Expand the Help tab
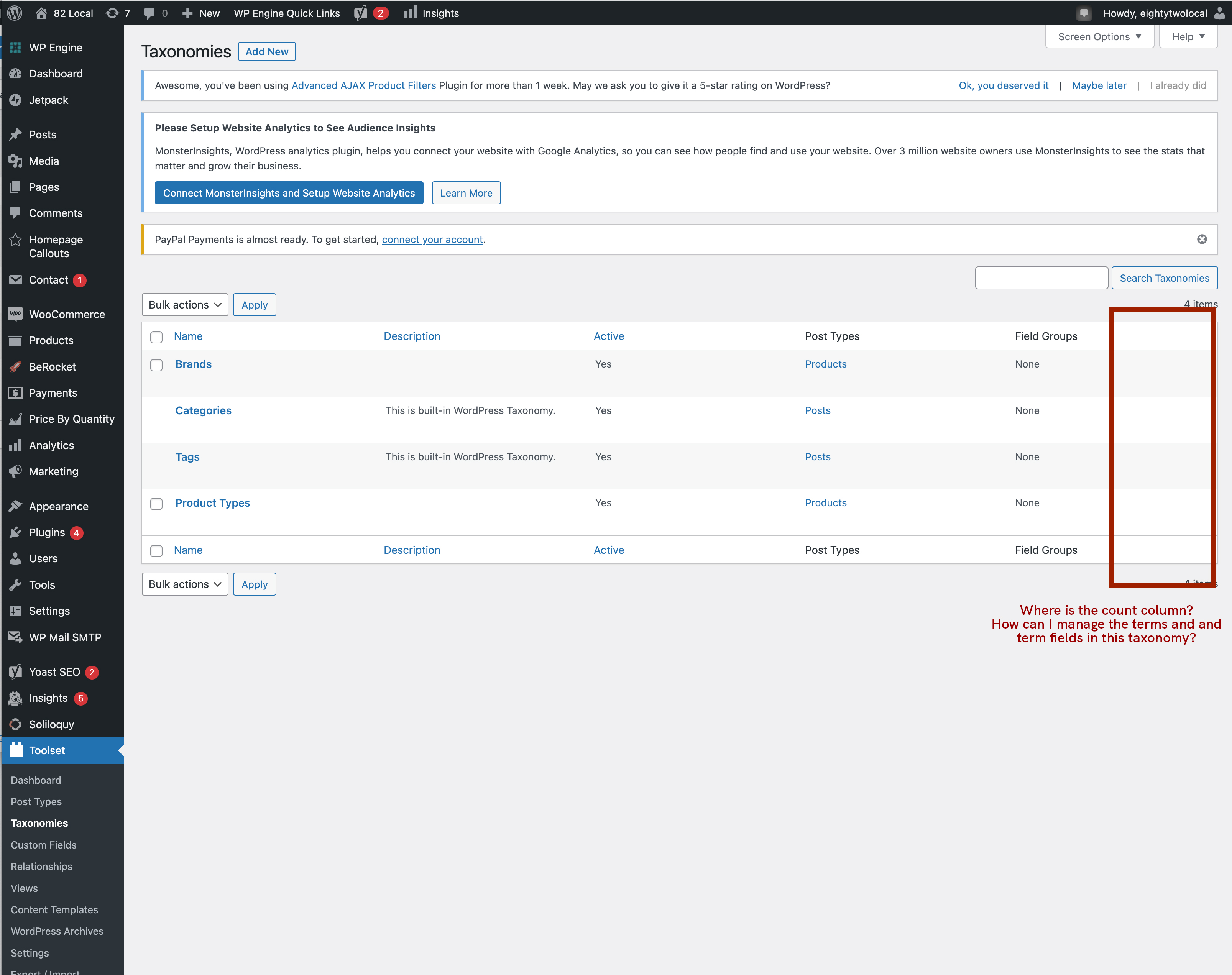1232x975 pixels. click(1188, 36)
